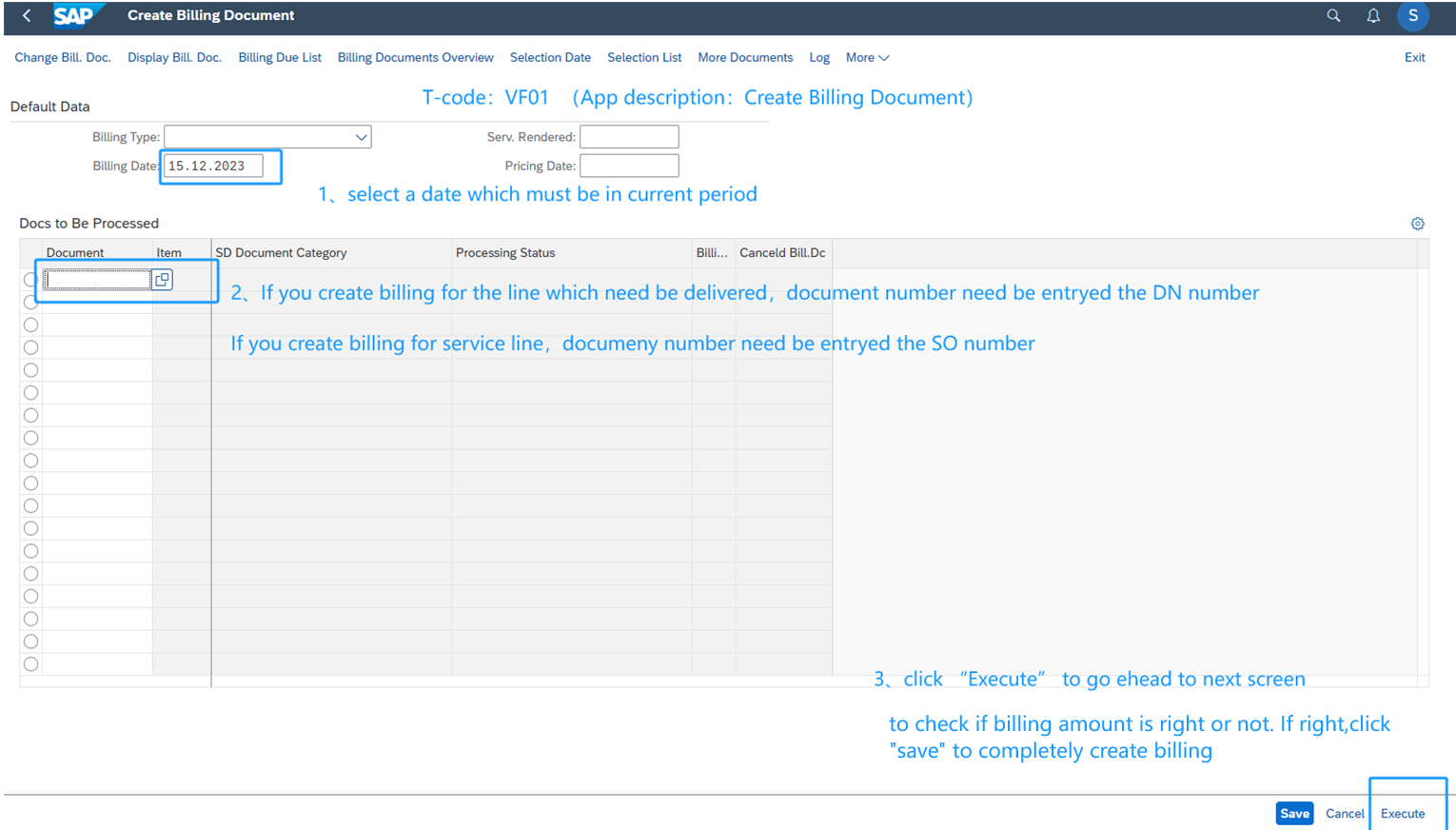Screen dimensions: 1456x830
Task: Open table settings gear icon
Action: pyautogui.click(x=1417, y=224)
